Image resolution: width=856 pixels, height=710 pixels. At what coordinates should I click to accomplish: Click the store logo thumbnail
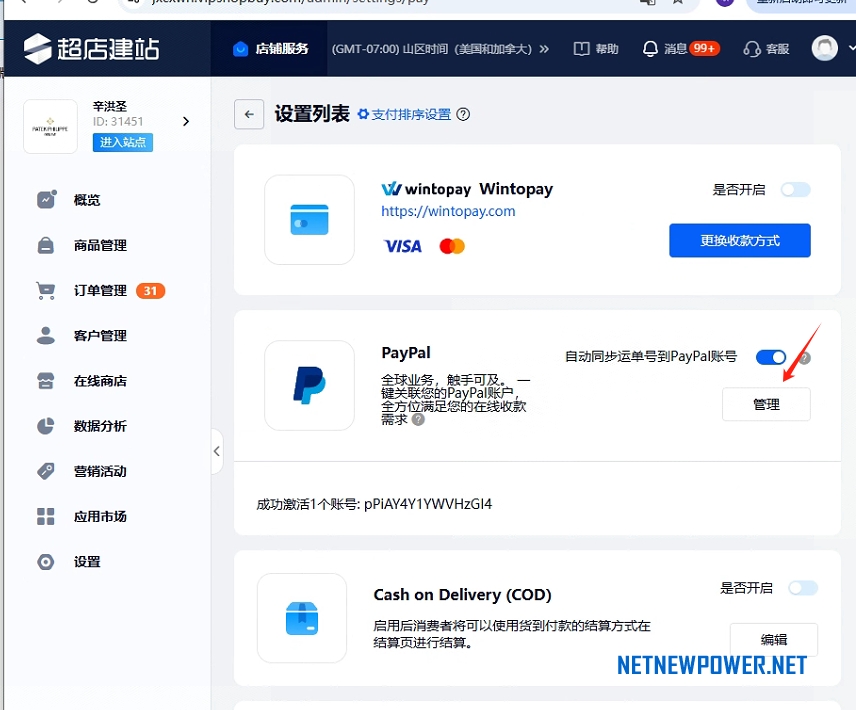click(50, 126)
